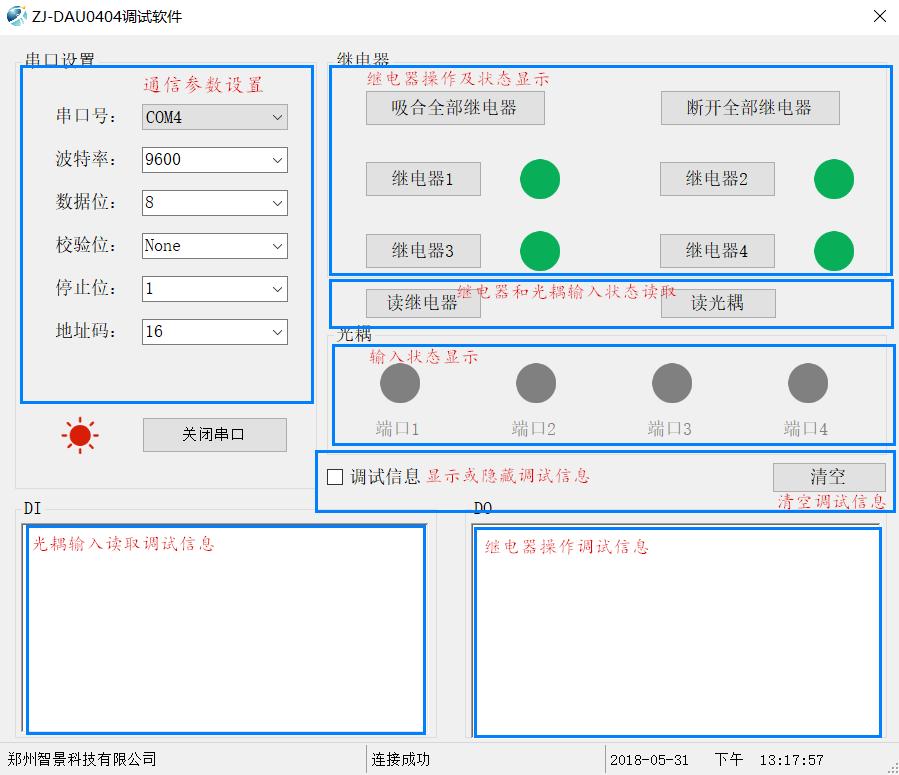The image size is (899, 775).
Task: Click the ZJ-DAU0404 application icon in title bar
Action: point(16,15)
